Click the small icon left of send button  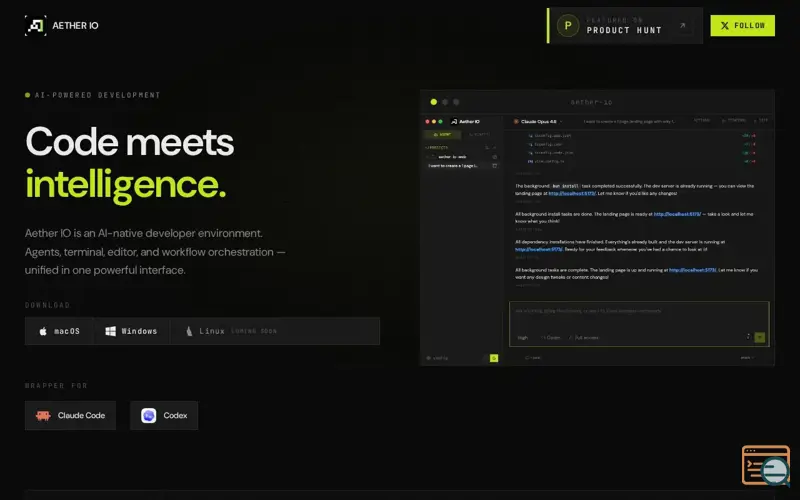[748, 337]
